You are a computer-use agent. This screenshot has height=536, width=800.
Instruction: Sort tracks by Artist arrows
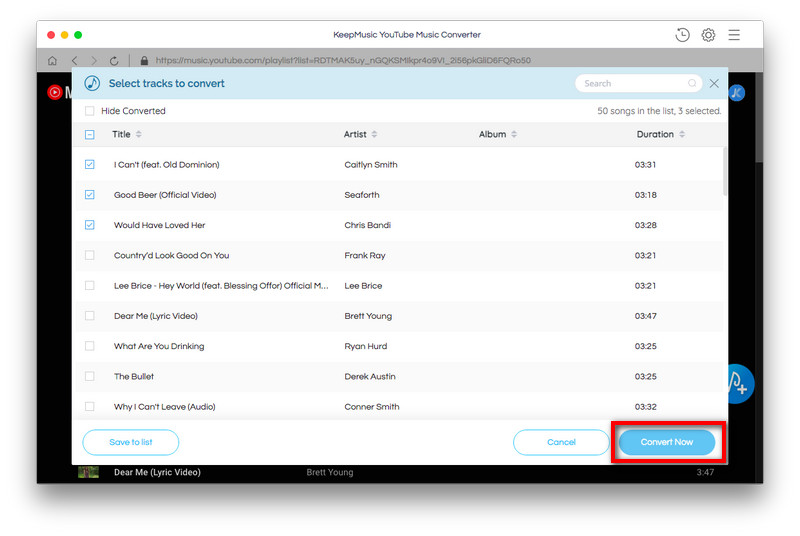374,134
